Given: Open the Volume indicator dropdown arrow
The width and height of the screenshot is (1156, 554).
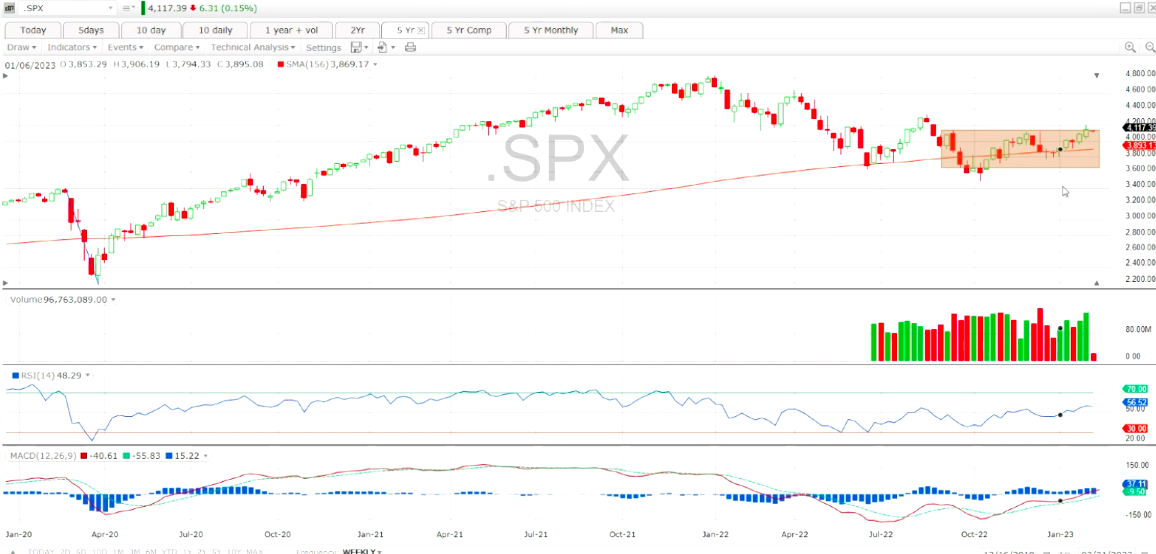Looking at the screenshot, I should 113,299.
